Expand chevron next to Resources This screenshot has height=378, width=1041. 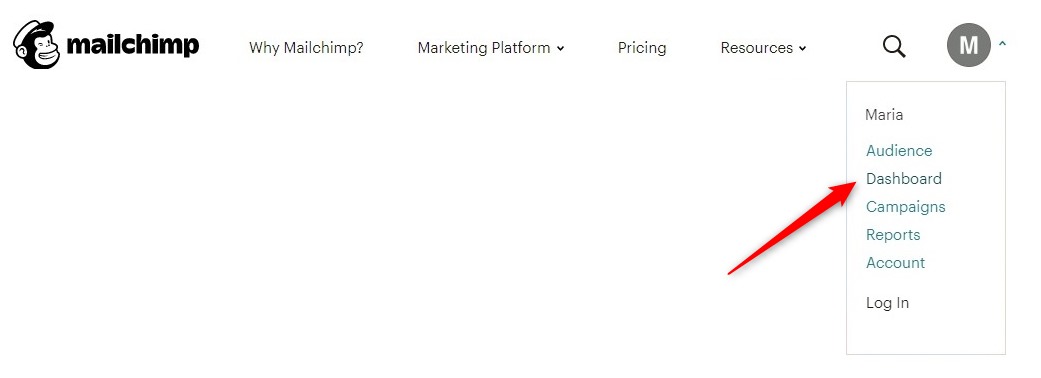(803, 48)
